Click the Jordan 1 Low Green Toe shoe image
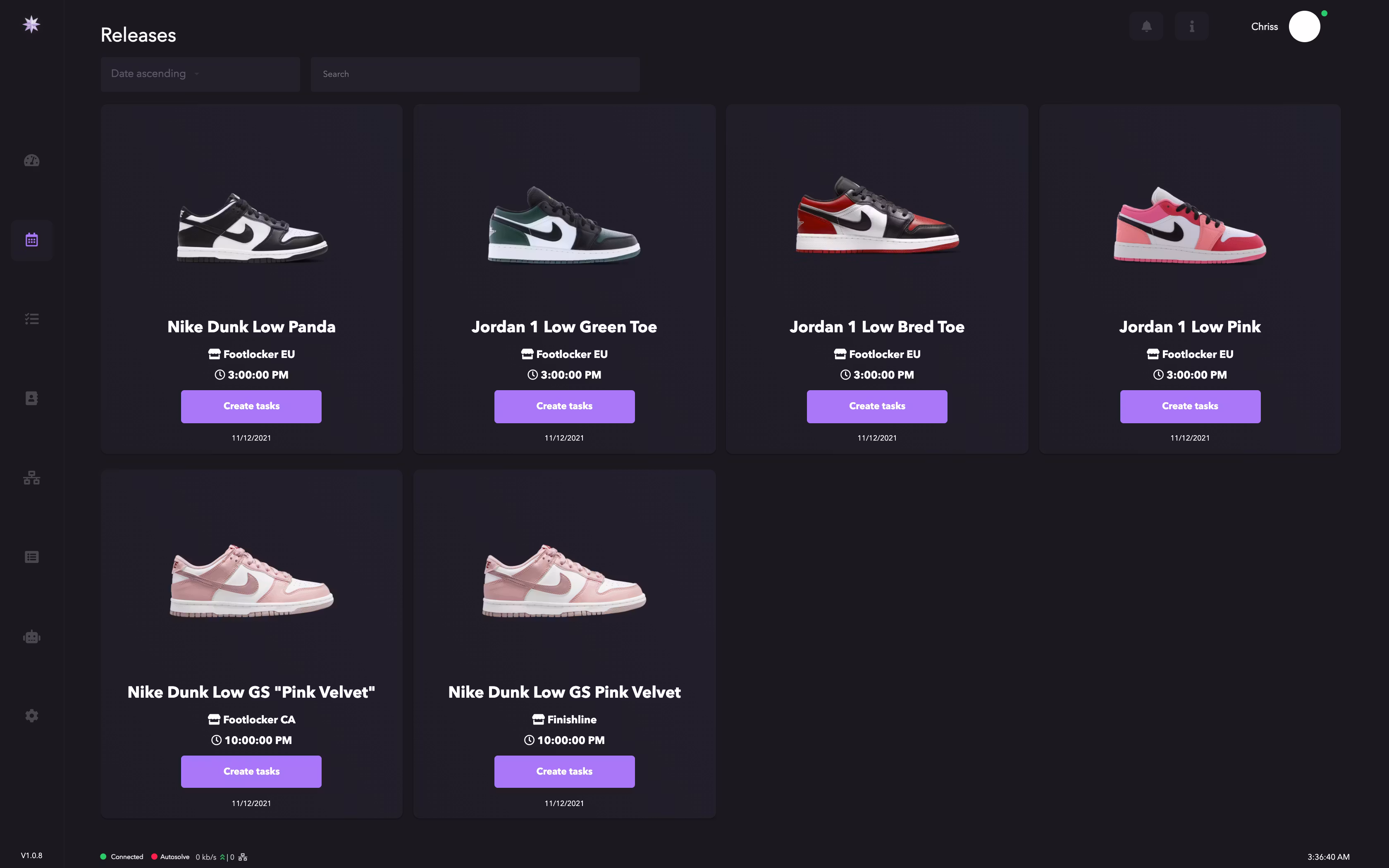 coord(564,225)
